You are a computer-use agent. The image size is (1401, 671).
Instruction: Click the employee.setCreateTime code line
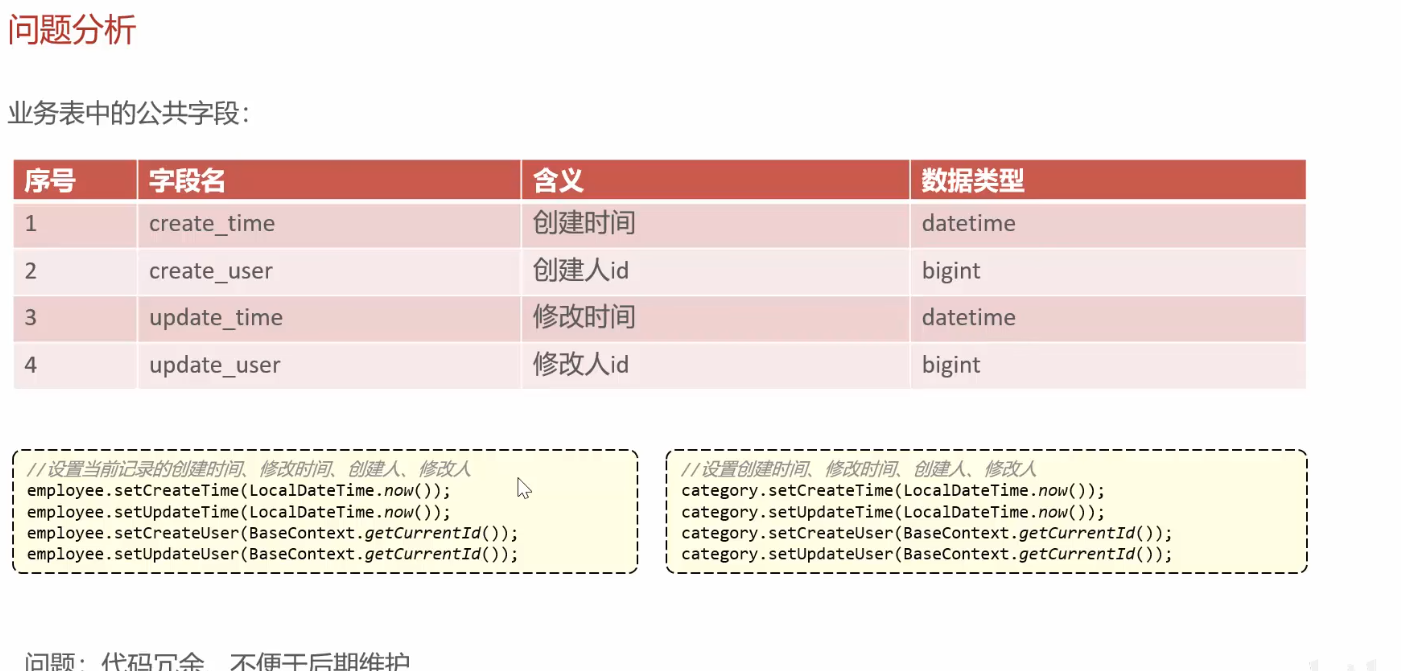click(239, 491)
